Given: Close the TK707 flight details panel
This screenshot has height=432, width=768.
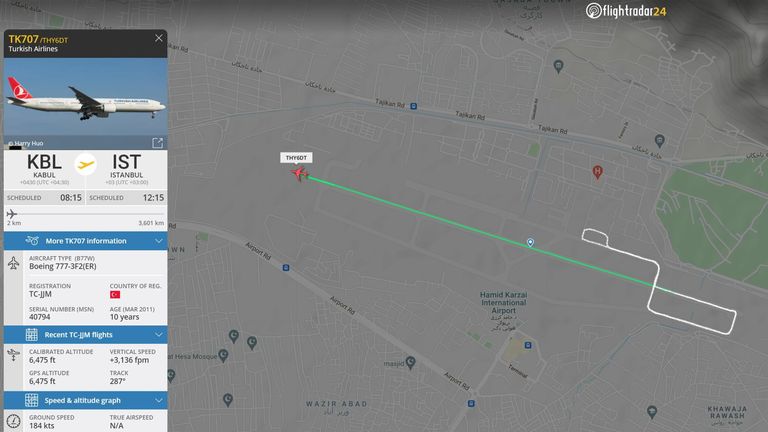Looking at the screenshot, I should 159,38.
